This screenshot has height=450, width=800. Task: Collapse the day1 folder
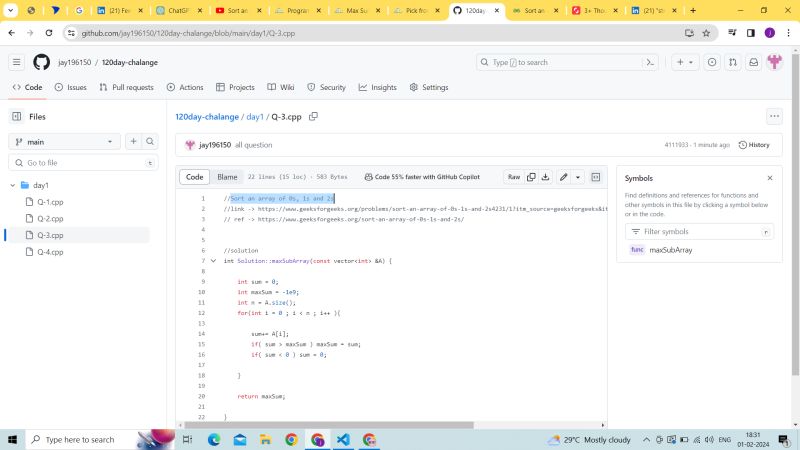(13, 185)
